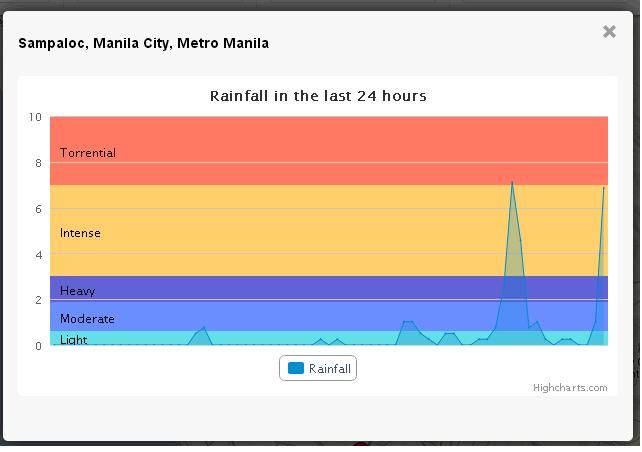
Task: Click the blue Rainfall legend color swatch
Action: click(296, 368)
